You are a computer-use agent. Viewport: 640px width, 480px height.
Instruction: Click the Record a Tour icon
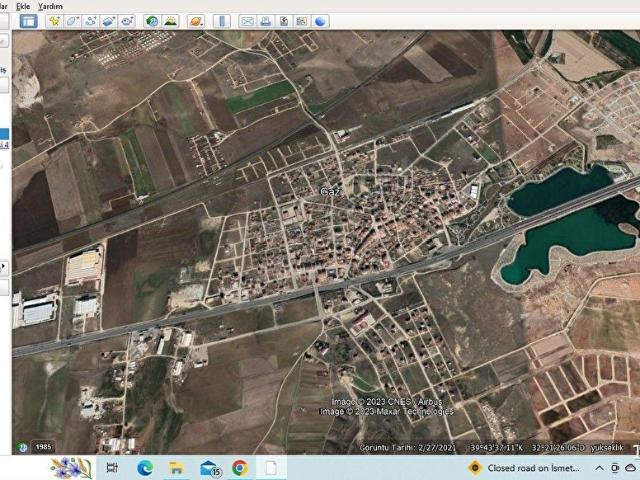click(x=127, y=21)
